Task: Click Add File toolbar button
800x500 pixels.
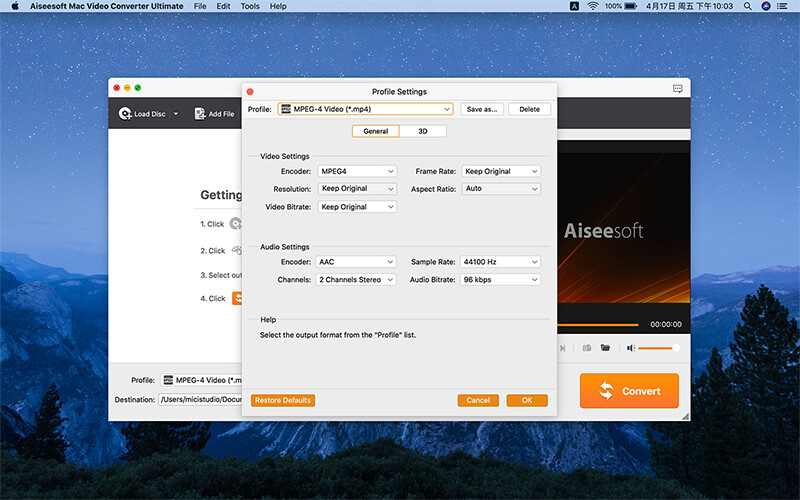Action: point(214,114)
